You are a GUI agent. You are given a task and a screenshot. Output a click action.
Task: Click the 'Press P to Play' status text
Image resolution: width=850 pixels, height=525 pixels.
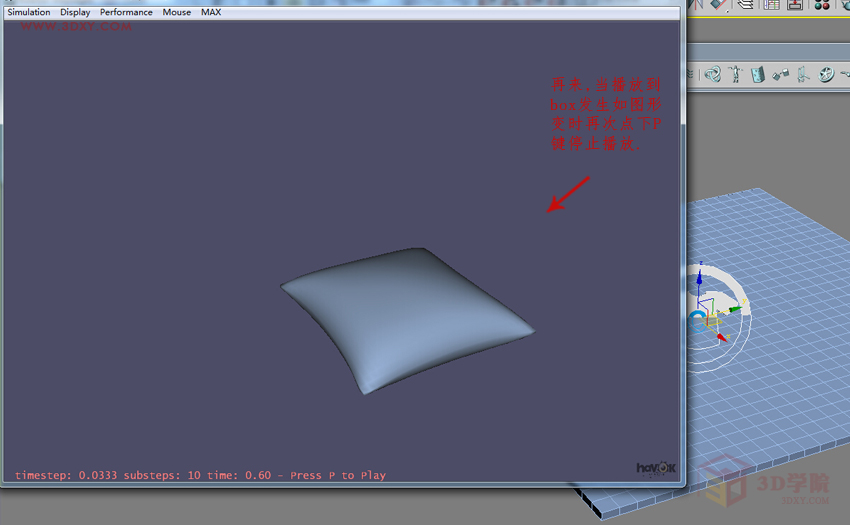(338, 475)
